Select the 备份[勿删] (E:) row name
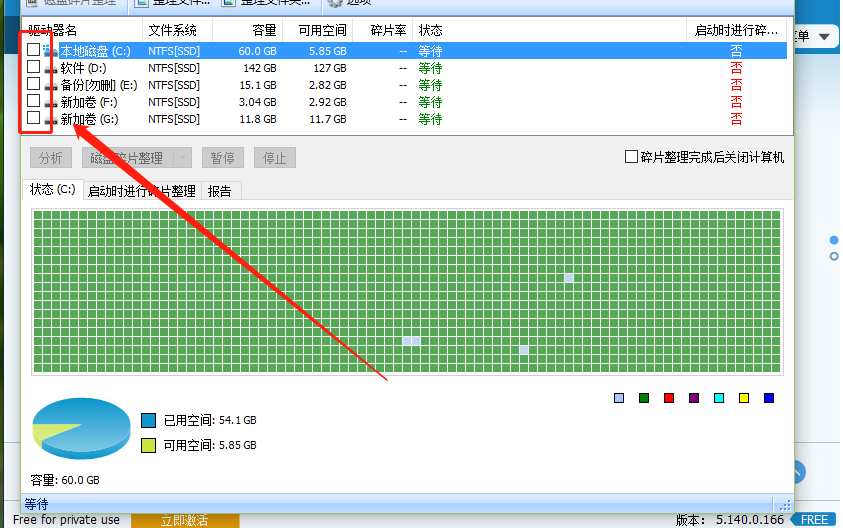Screen dimensions: 843x528 click(x=99, y=85)
